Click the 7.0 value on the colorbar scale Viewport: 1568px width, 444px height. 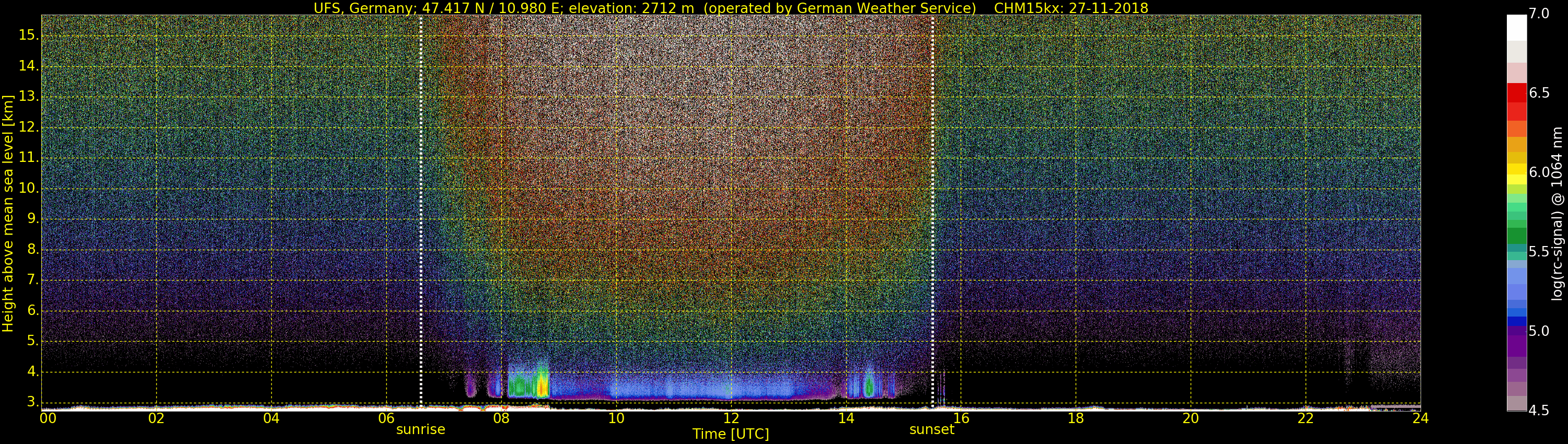coord(1539,14)
